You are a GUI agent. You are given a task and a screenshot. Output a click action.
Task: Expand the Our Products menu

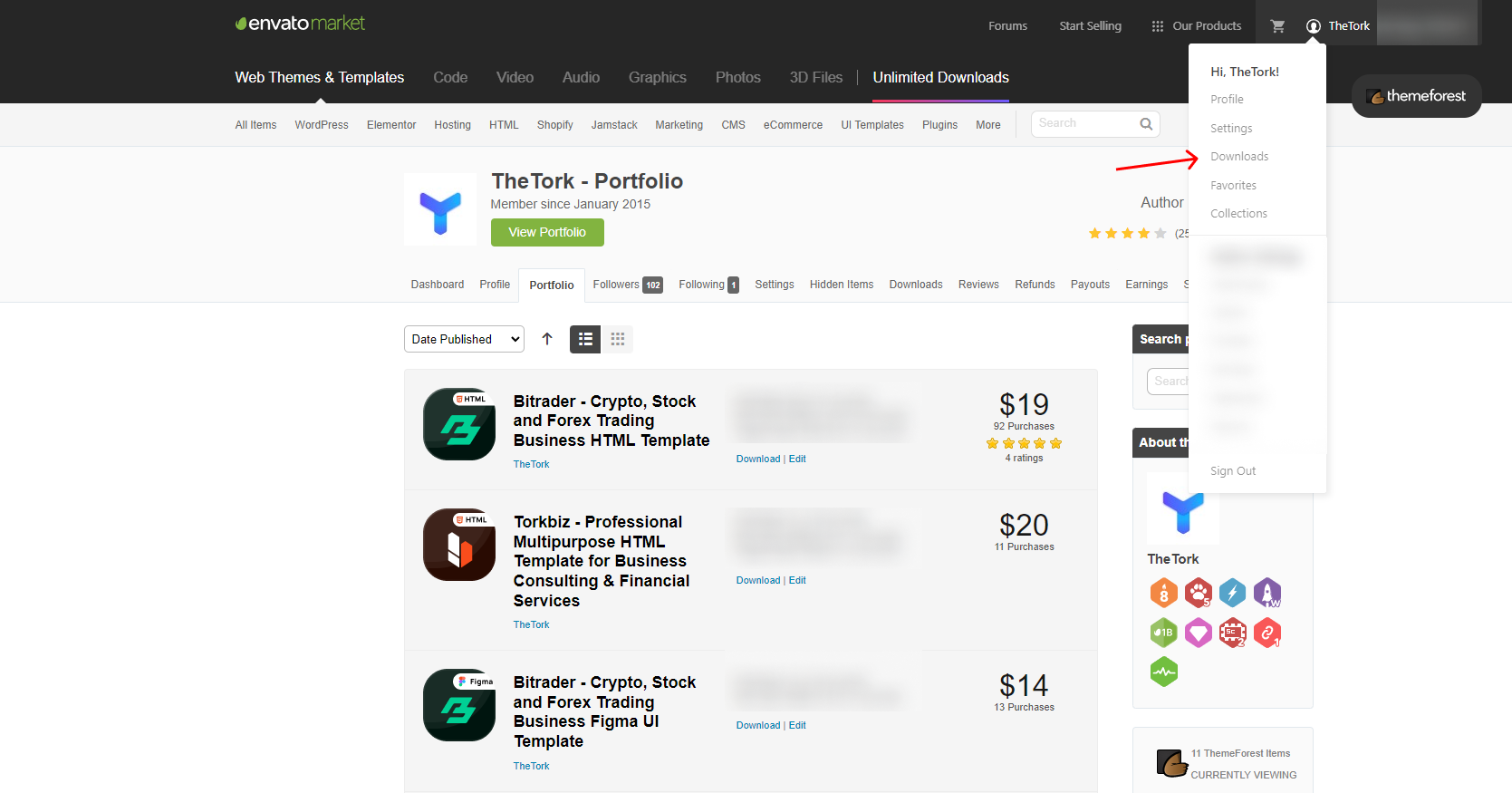[x=1196, y=26]
